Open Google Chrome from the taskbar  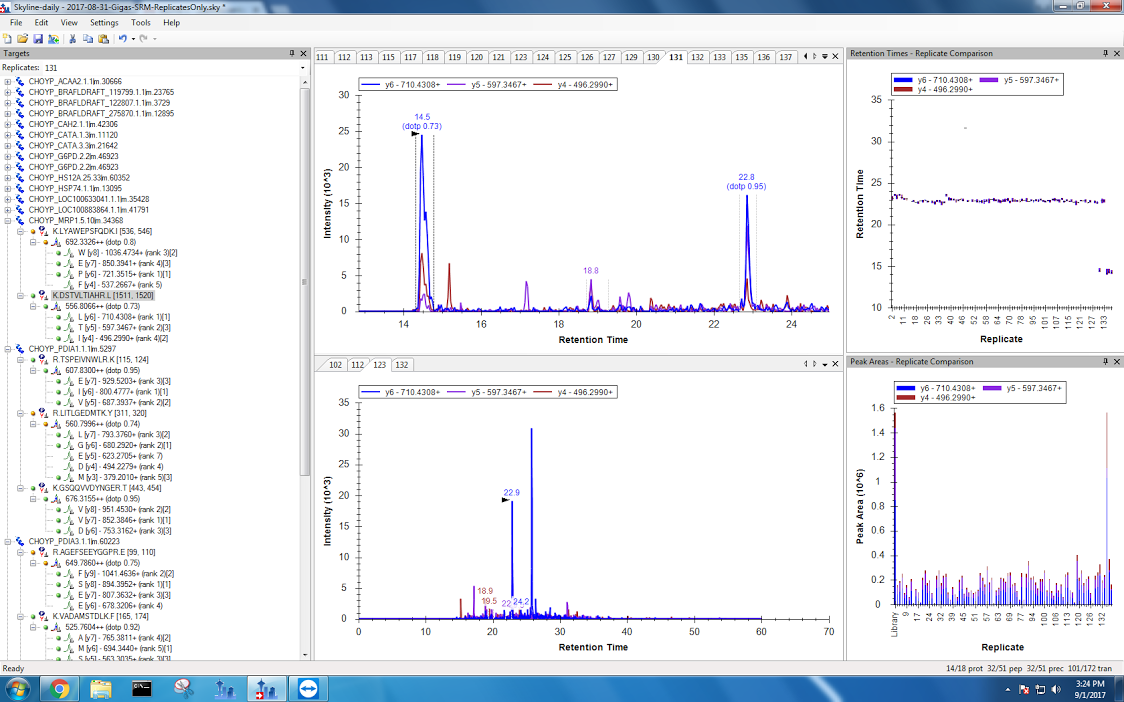coord(59,688)
